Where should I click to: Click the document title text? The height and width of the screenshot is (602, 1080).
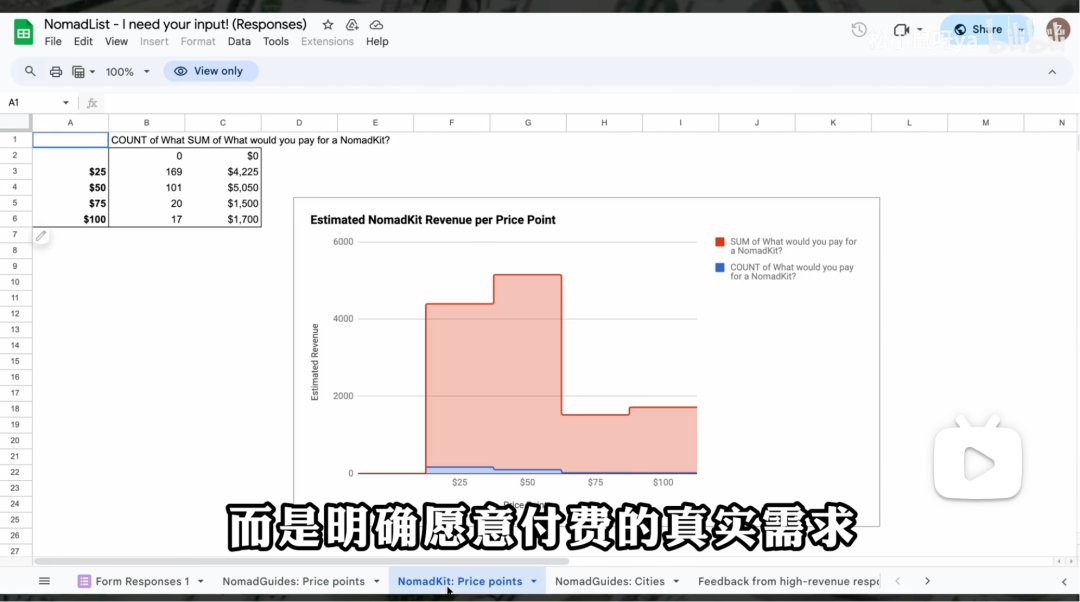[175, 24]
